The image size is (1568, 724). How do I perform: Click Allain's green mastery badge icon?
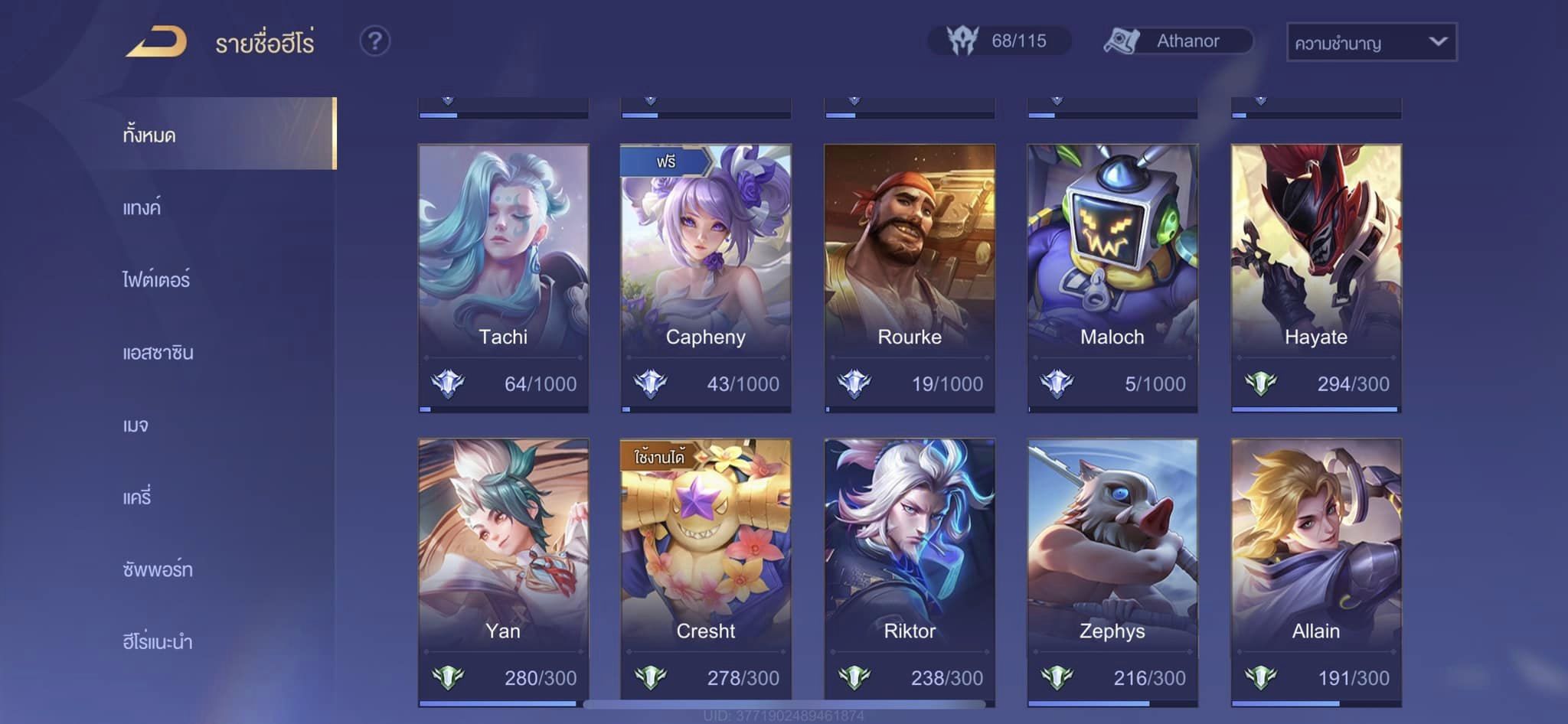pyautogui.click(x=1260, y=677)
